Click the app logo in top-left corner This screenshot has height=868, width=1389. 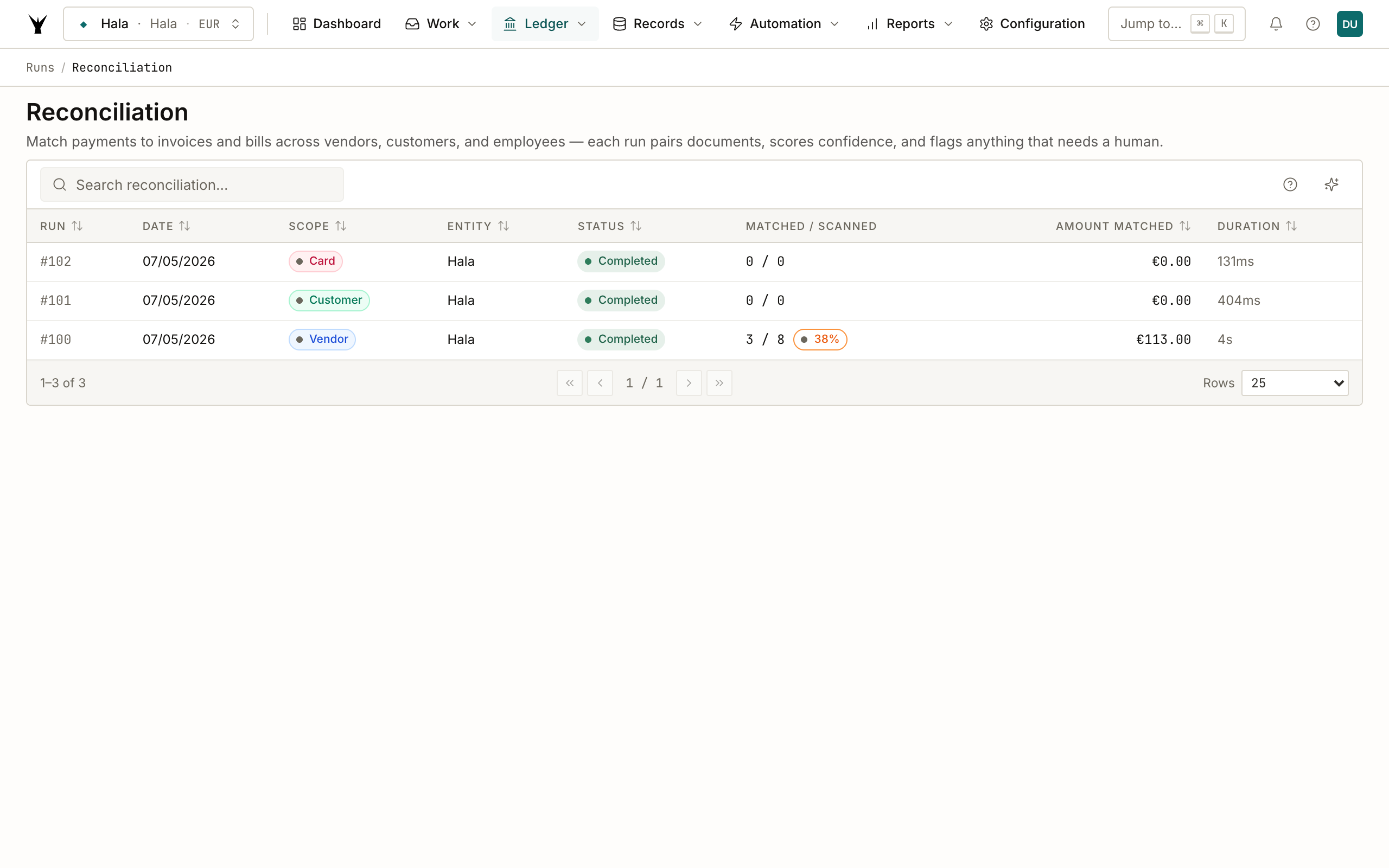click(38, 23)
